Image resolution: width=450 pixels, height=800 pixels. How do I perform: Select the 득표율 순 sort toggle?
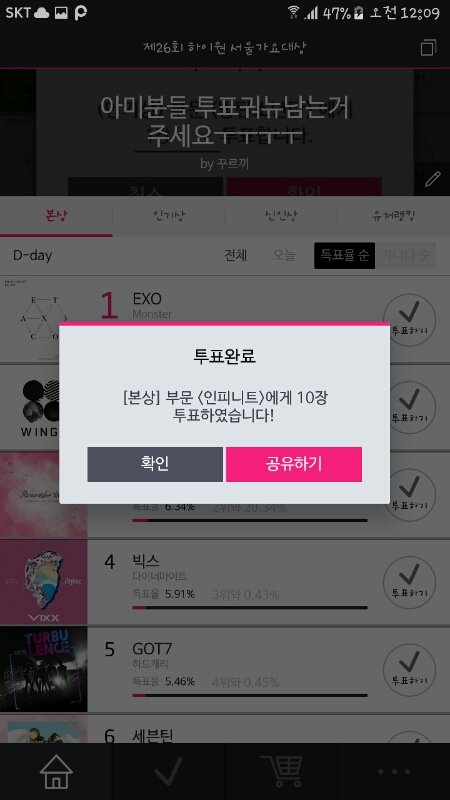pyautogui.click(x=344, y=255)
